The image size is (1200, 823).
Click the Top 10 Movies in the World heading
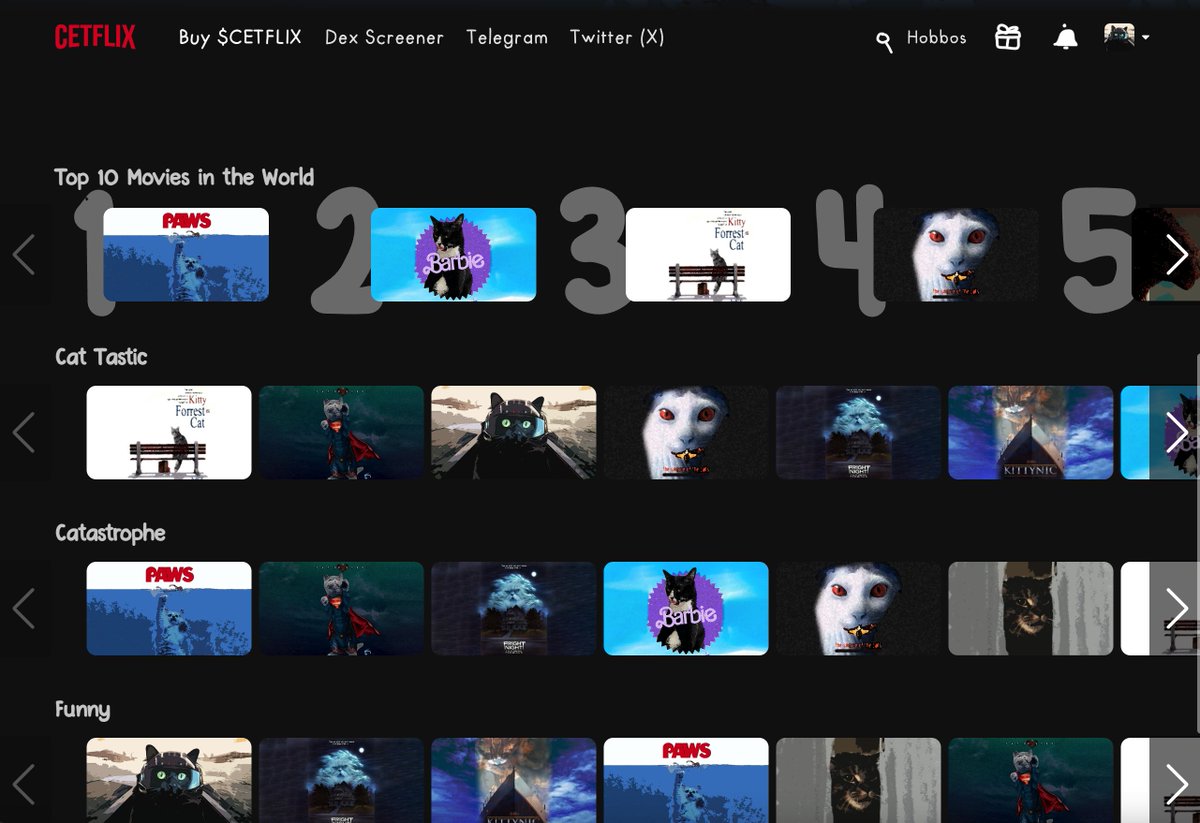pyautogui.click(x=184, y=178)
